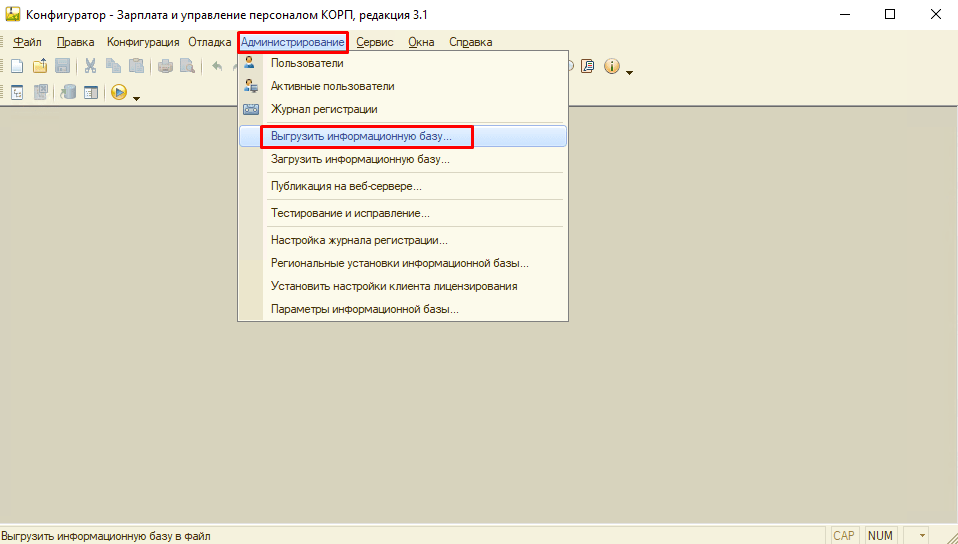Click the table window icon in second toolbar
Screen dimensions: 958x544
click(90, 93)
